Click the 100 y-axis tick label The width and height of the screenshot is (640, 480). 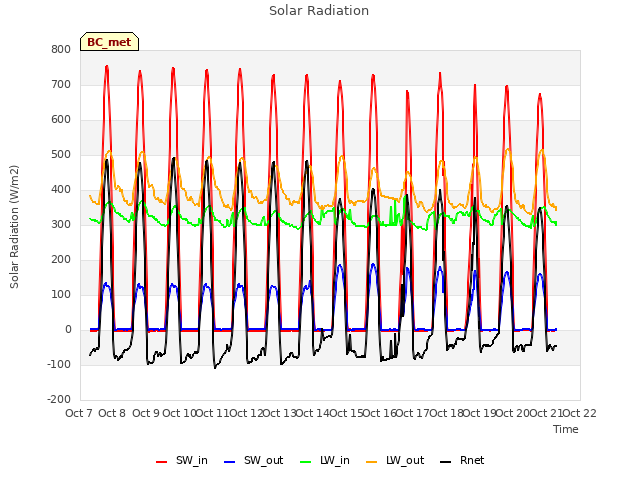point(61,295)
